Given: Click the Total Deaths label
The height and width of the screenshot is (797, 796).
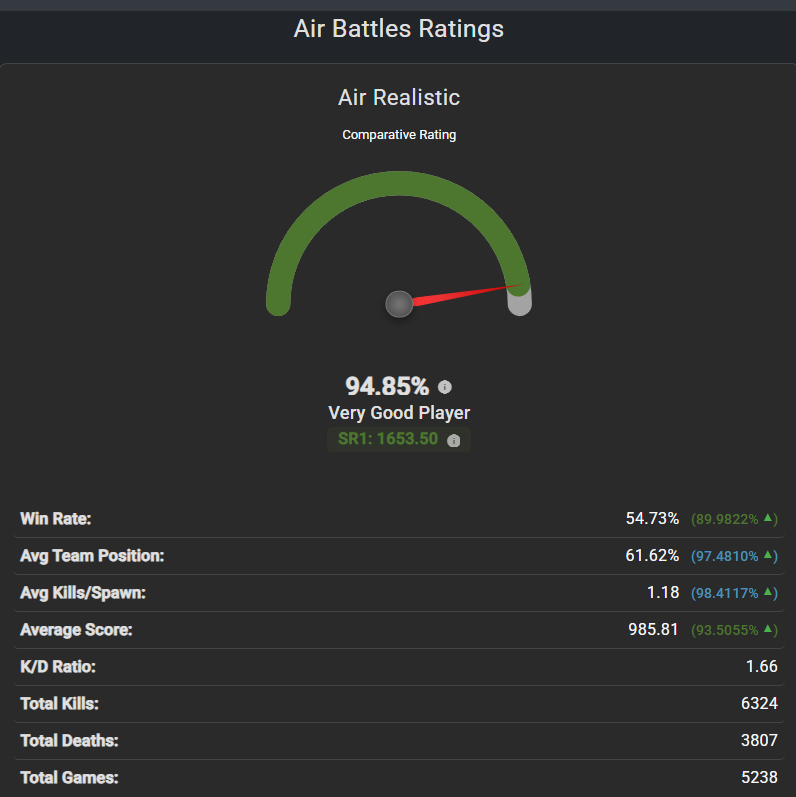Looking at the screenshot, I should coord(69,741).
